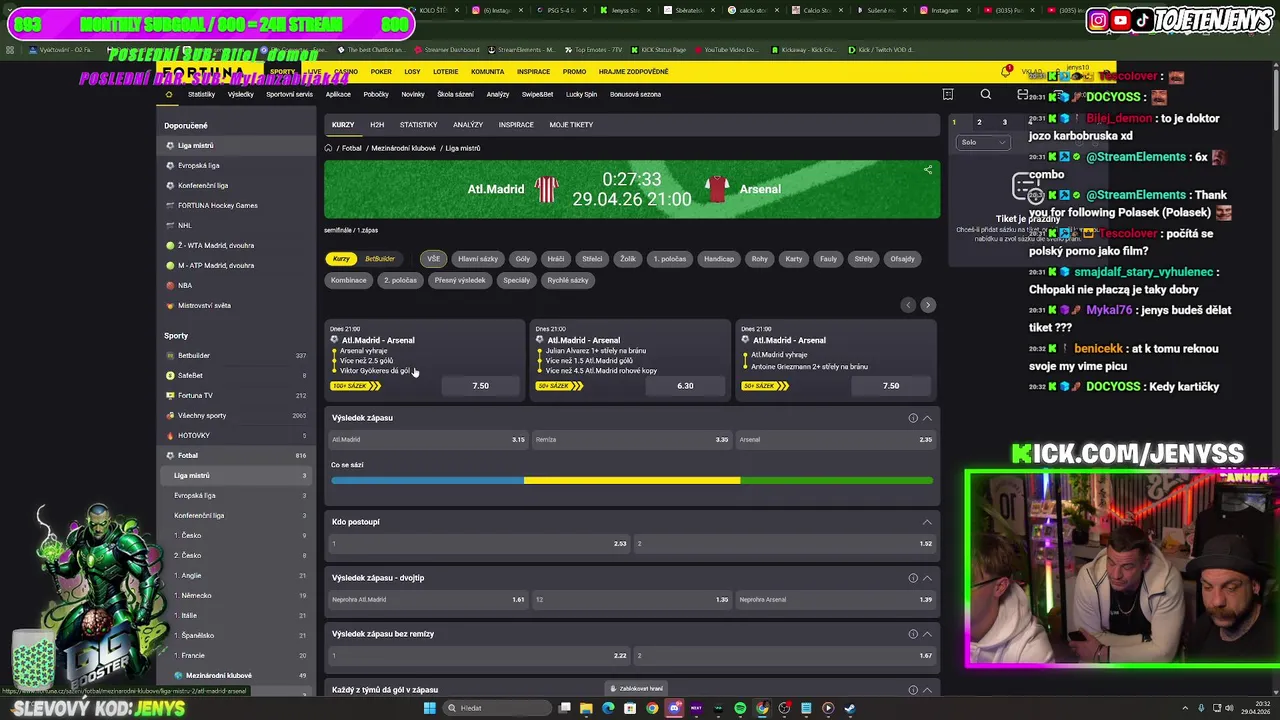Show previous bet card with left arrow

pos(908,305)
